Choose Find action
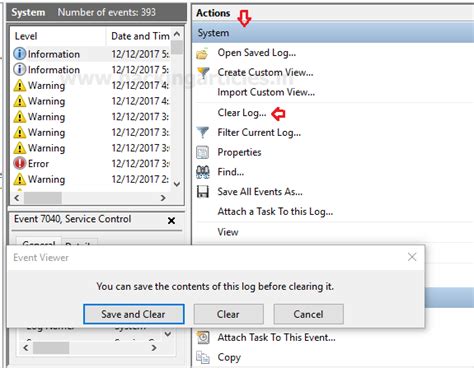This screenshot has width=474, height=368. [231, 172]
